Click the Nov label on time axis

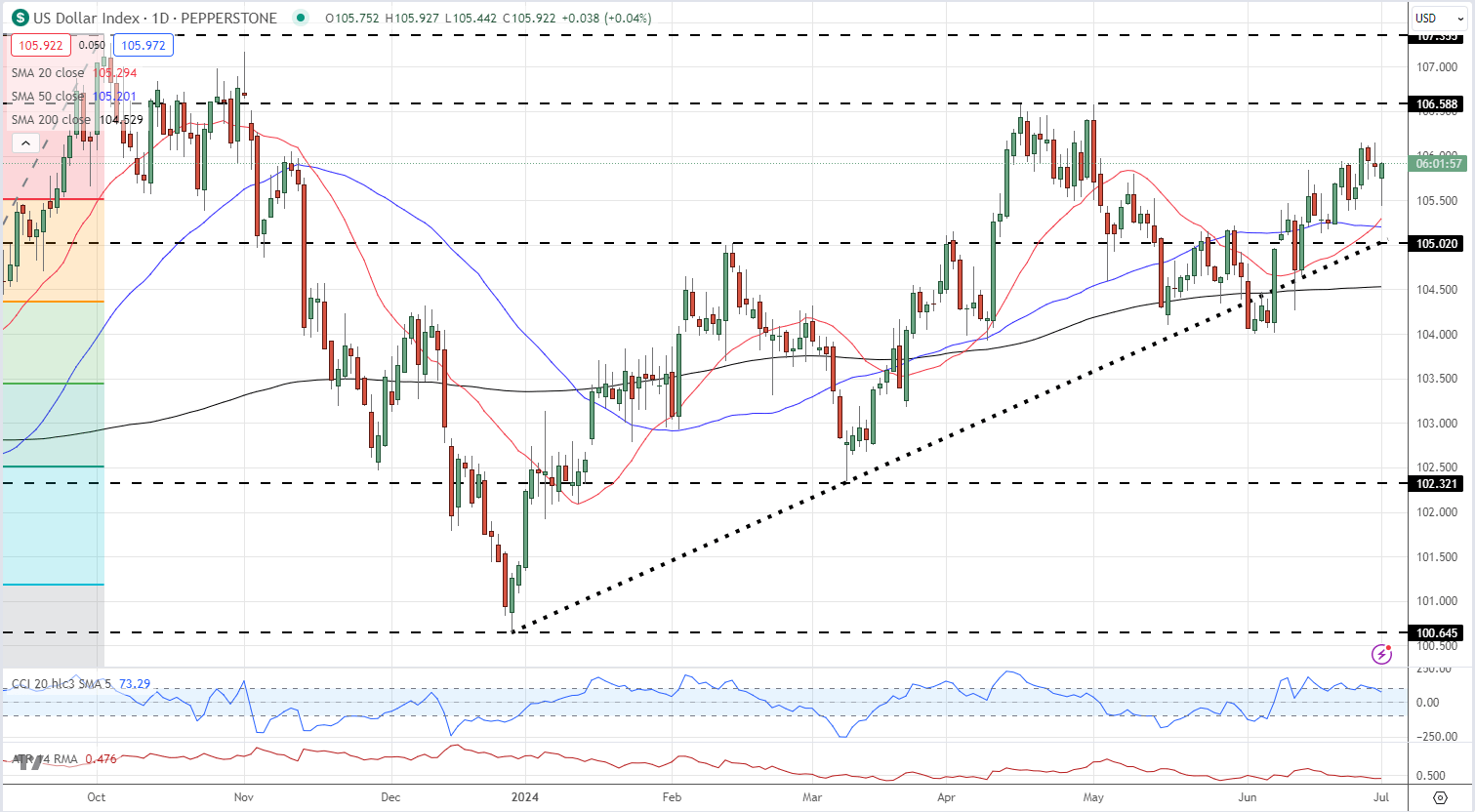(x=244, y=796)
